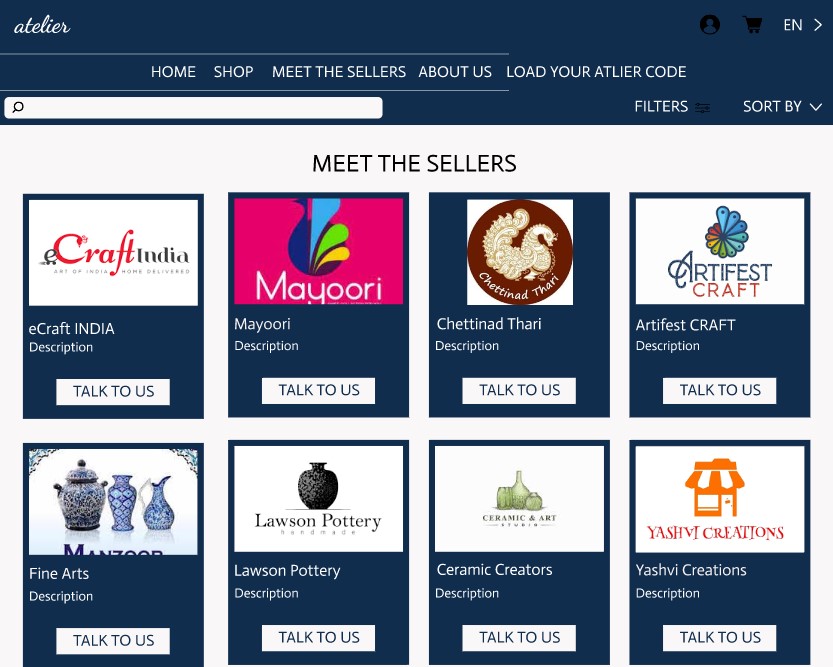Click TALK TO US under Yashvi Creations
The height and width of the screenshot is (667, 833).
719,638
